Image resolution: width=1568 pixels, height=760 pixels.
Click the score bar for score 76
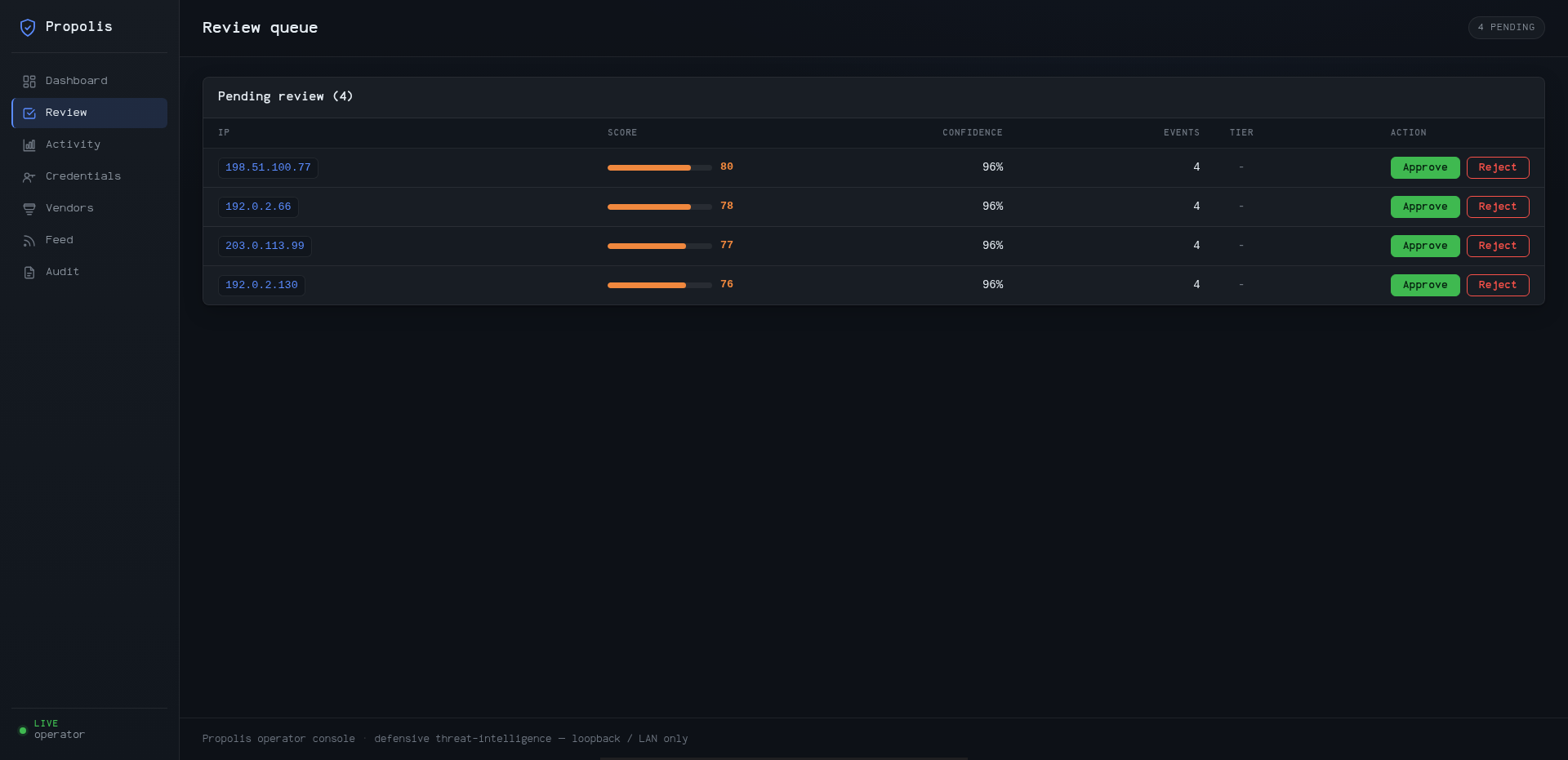[x=660, y=285]
